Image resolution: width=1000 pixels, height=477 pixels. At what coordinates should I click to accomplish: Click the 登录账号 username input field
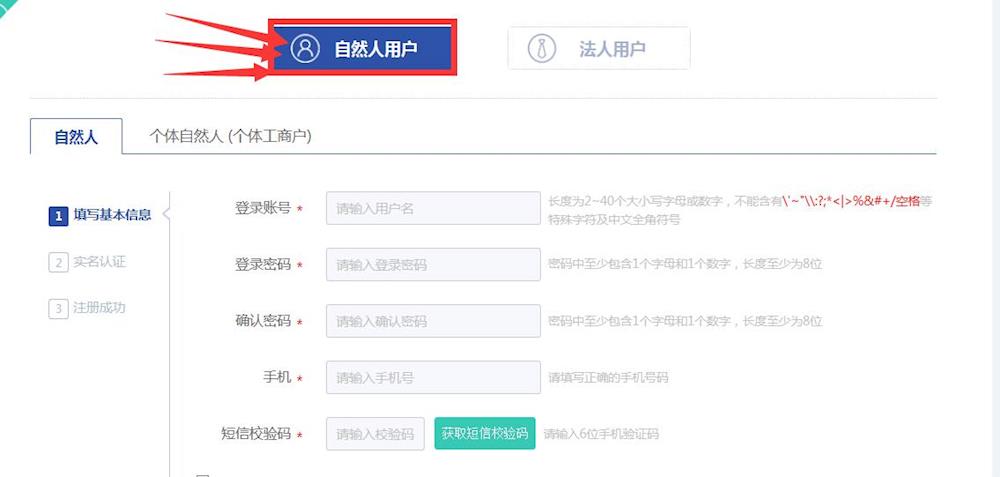433,208
